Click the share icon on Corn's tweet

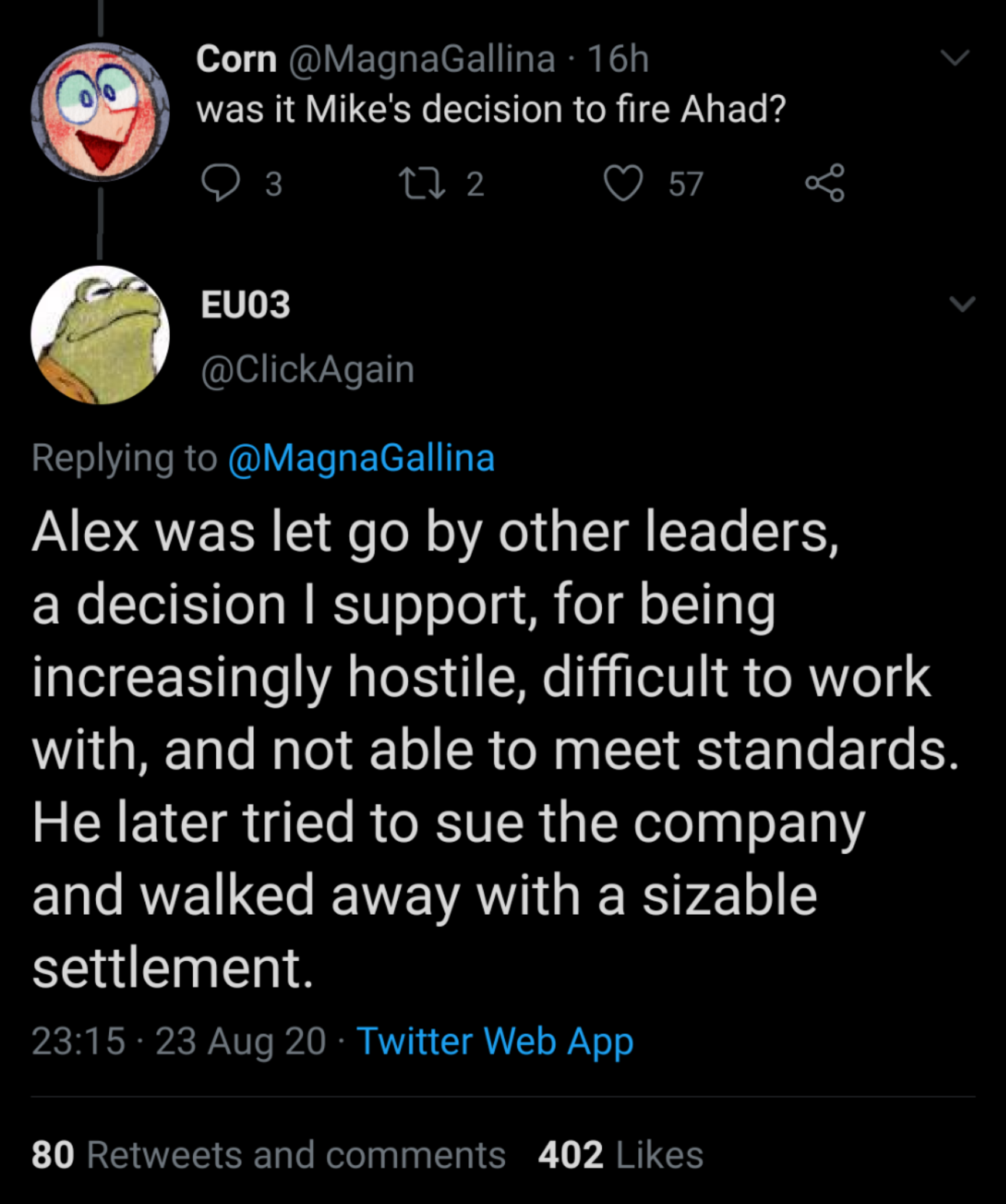(x=825, y=183)
